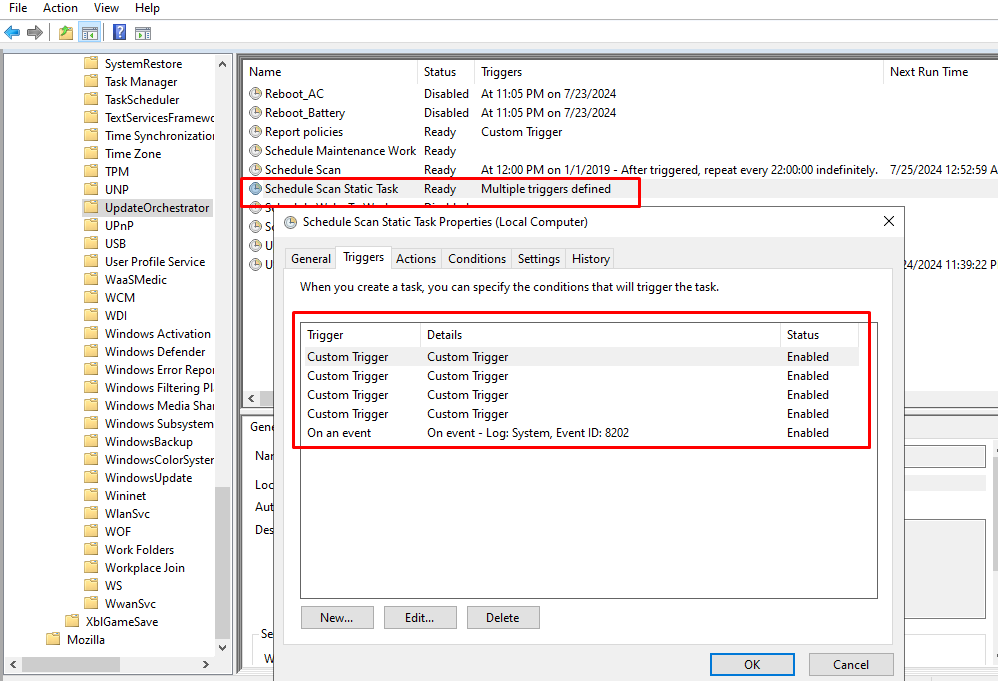Screen dimensions: 998x681
Task: Confirm the dialog with OK
Action: tap(752, 664)
